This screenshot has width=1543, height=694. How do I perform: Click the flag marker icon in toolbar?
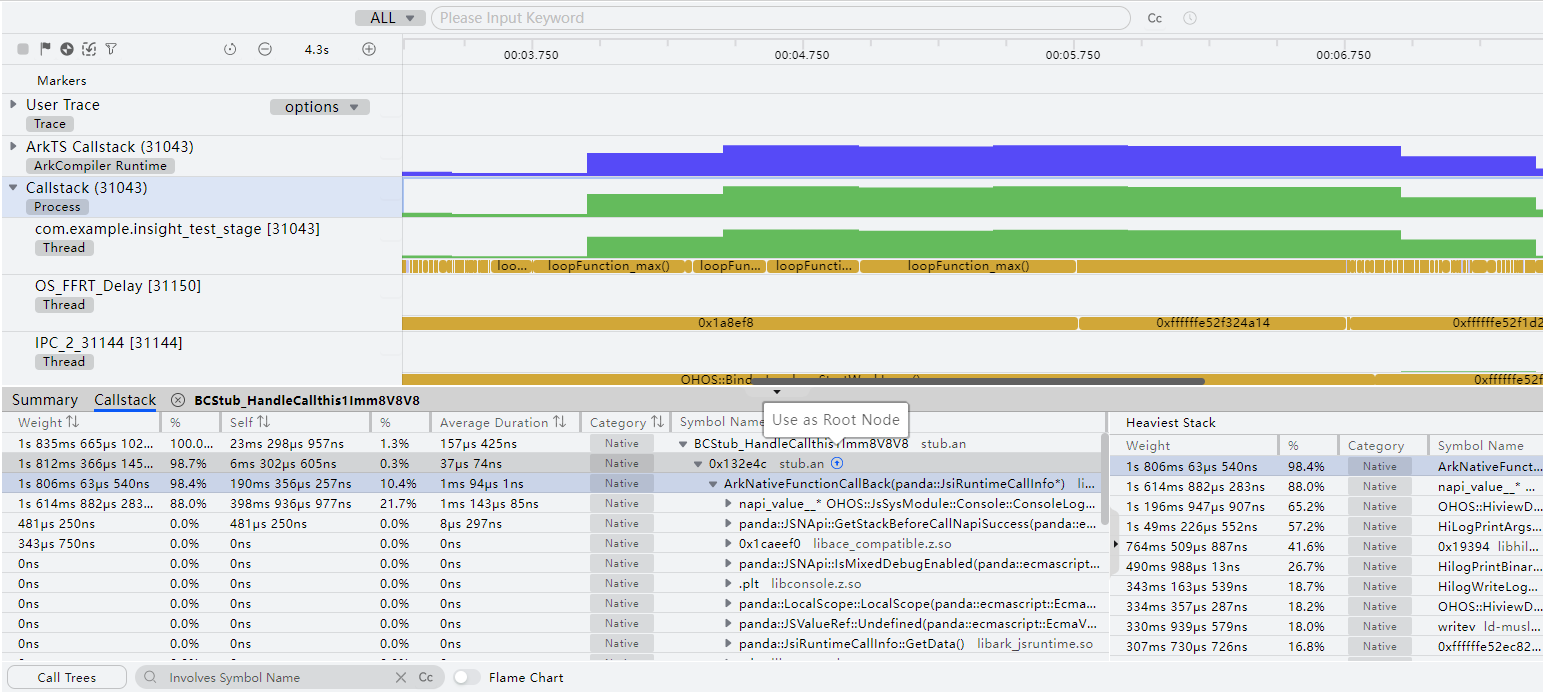tap(45, 49)
